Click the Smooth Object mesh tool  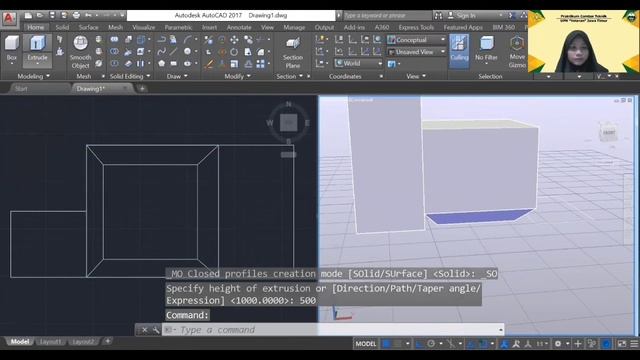tap(80, 52)
